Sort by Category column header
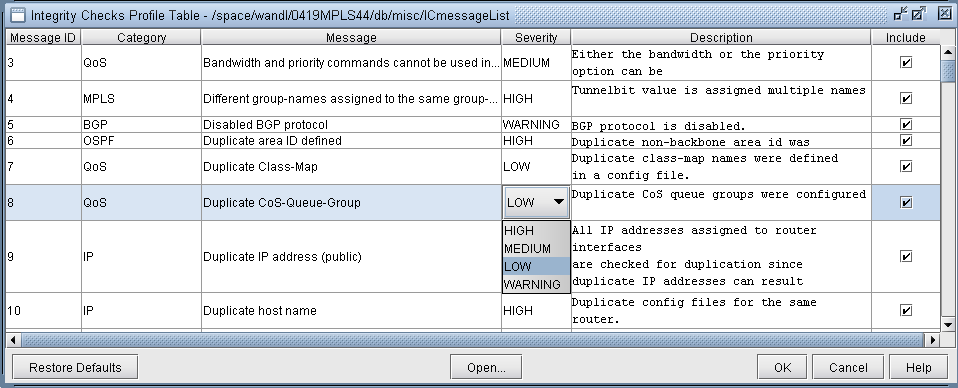The image size is (958, 388). (141, 37)
